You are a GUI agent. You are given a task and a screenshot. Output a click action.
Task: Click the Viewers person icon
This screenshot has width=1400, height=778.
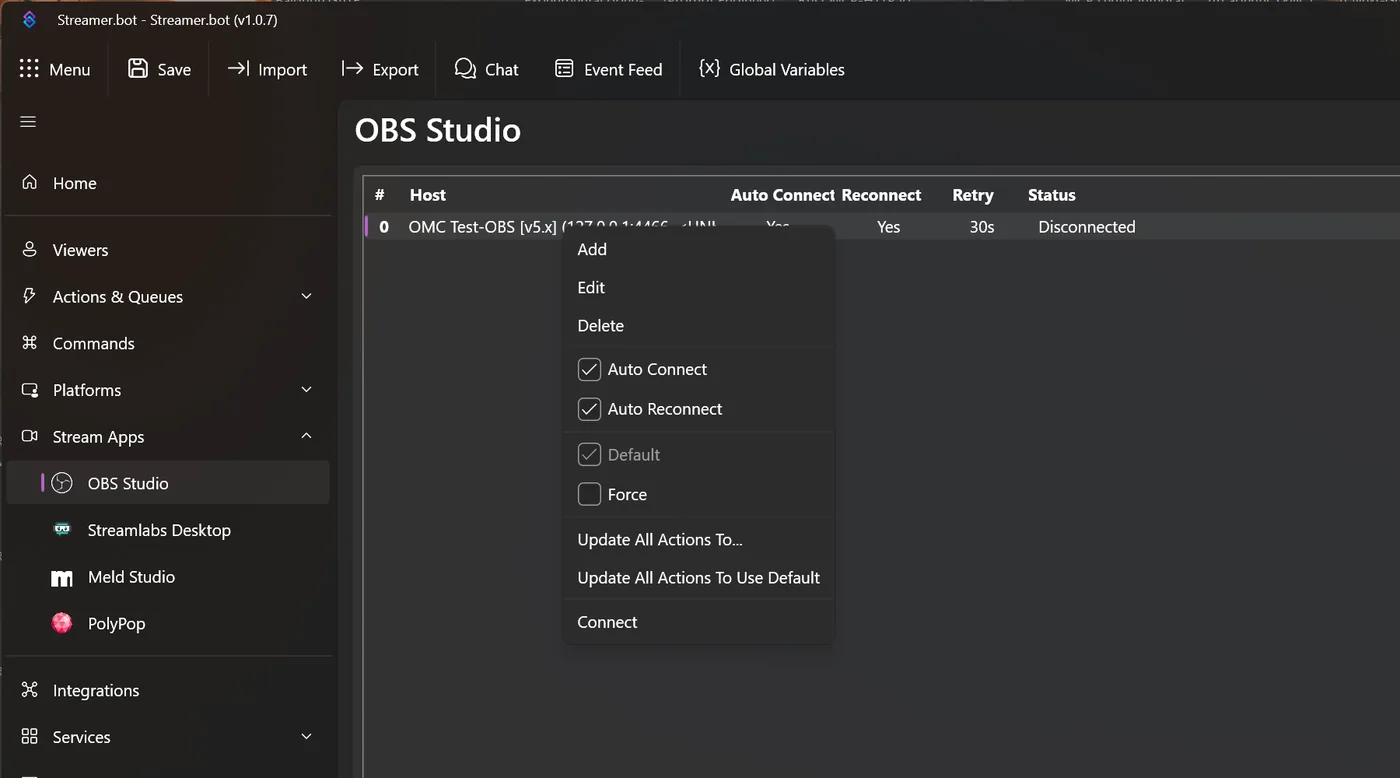click(x=30, y=249)
